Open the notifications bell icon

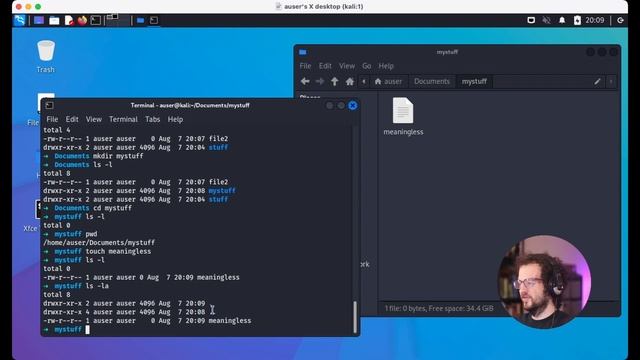pos(562,20)
